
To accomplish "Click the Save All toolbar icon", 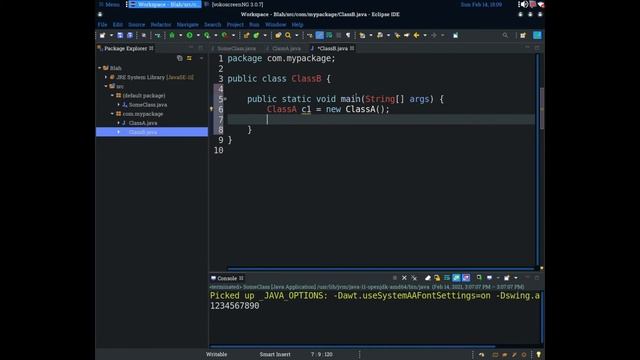I will coord(130,36).
